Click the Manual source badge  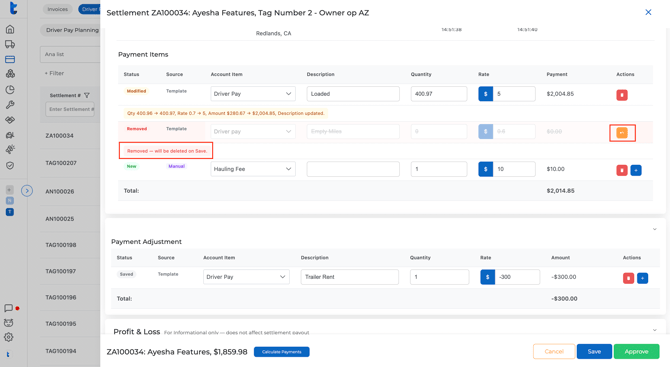click(176, 166)
